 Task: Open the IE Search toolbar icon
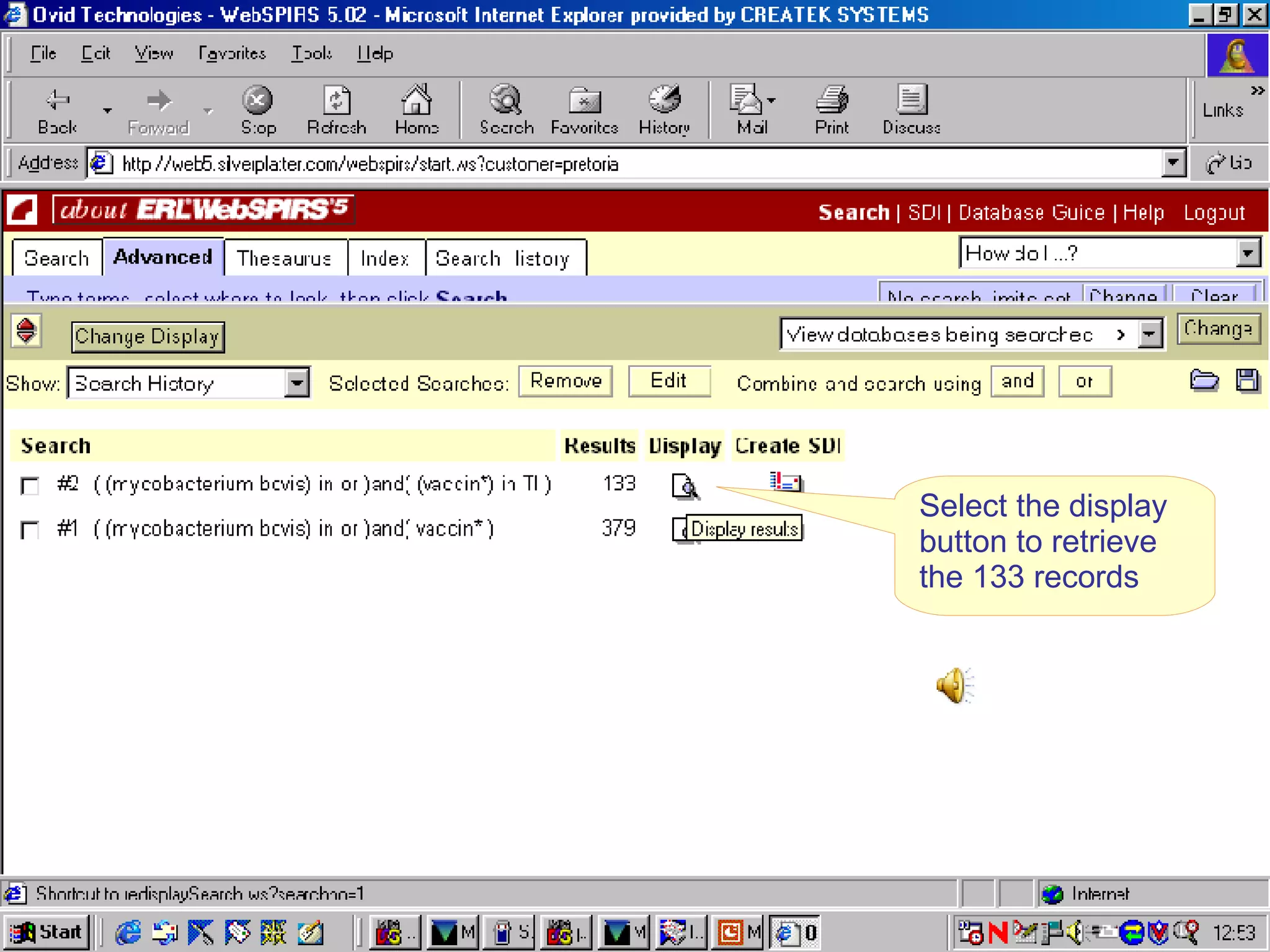click(506, 110)
